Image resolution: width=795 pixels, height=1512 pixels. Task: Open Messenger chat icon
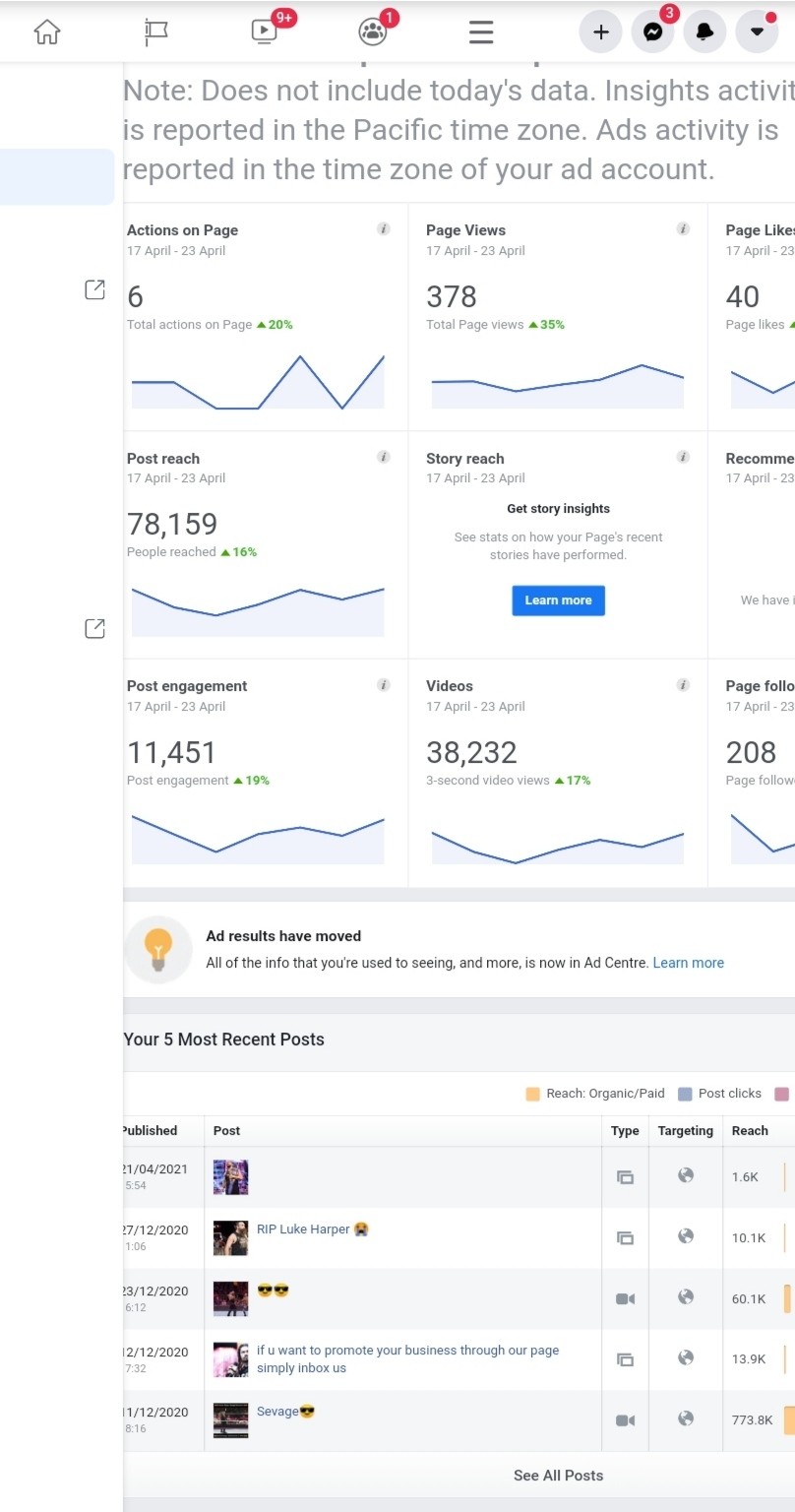point(652,31)
